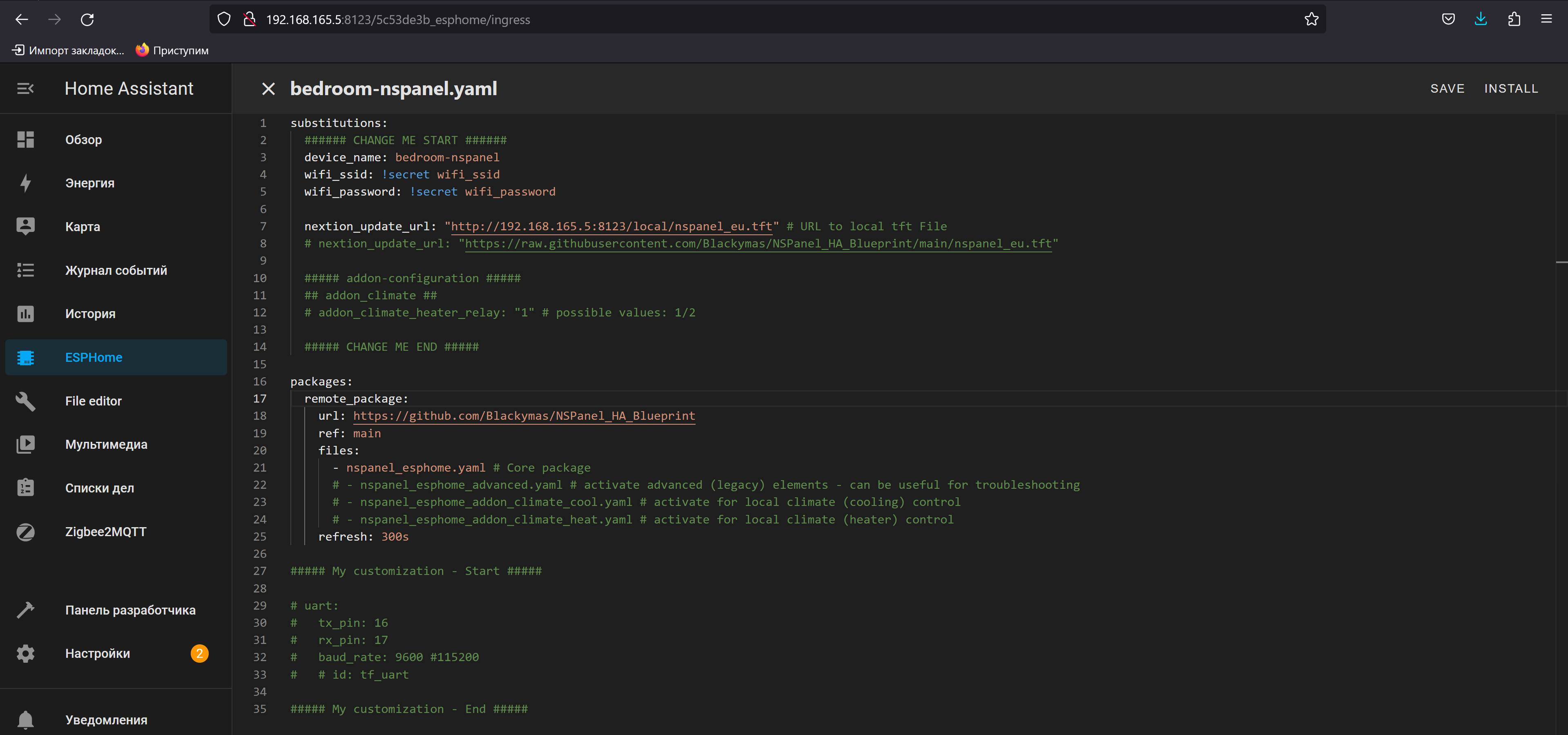Viewport: 1568px width, 735px height.
Task: Bookmark page with star icon
Action: (1311, 20)
